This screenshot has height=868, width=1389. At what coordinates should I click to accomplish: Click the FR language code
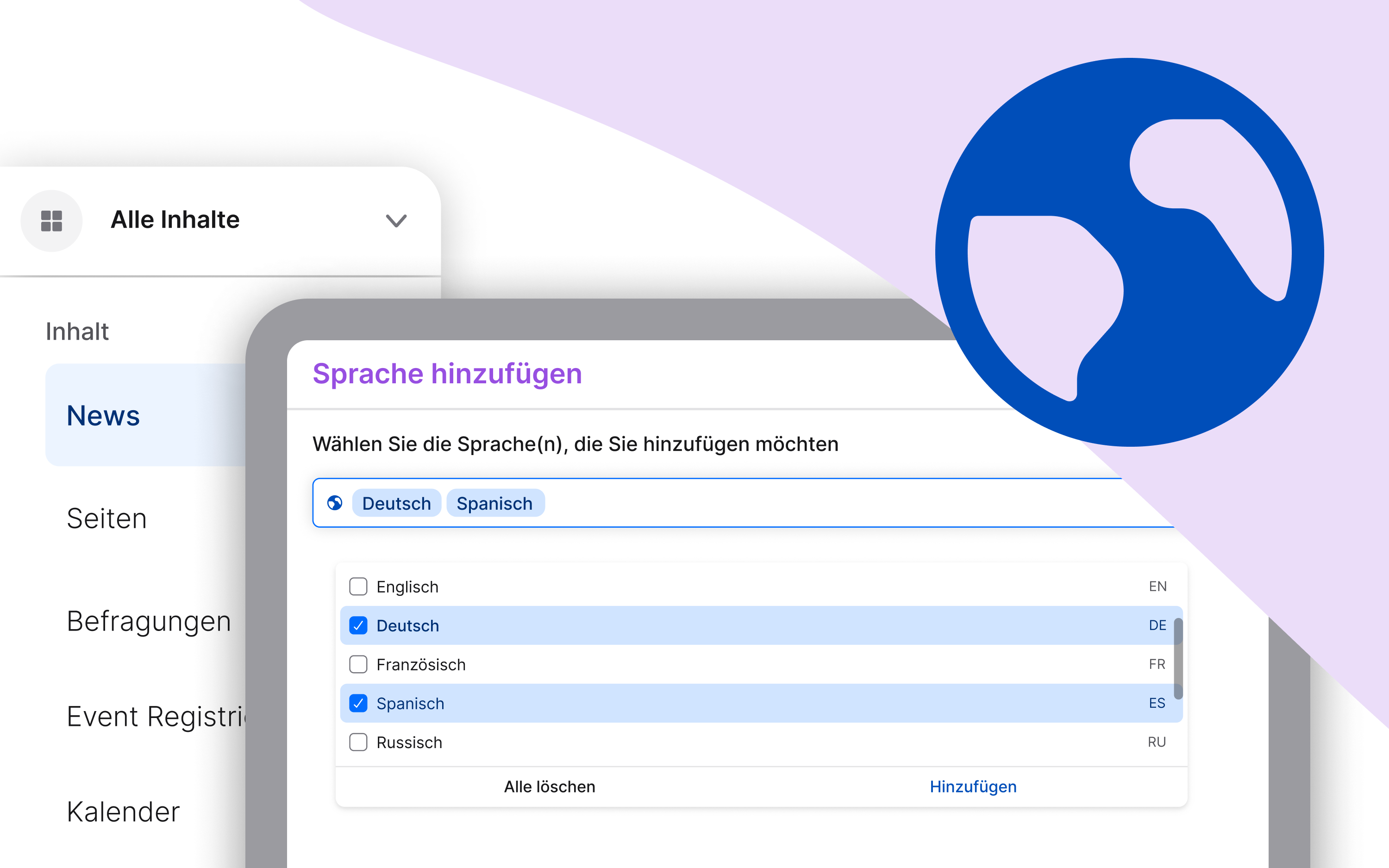point(1157,664)
